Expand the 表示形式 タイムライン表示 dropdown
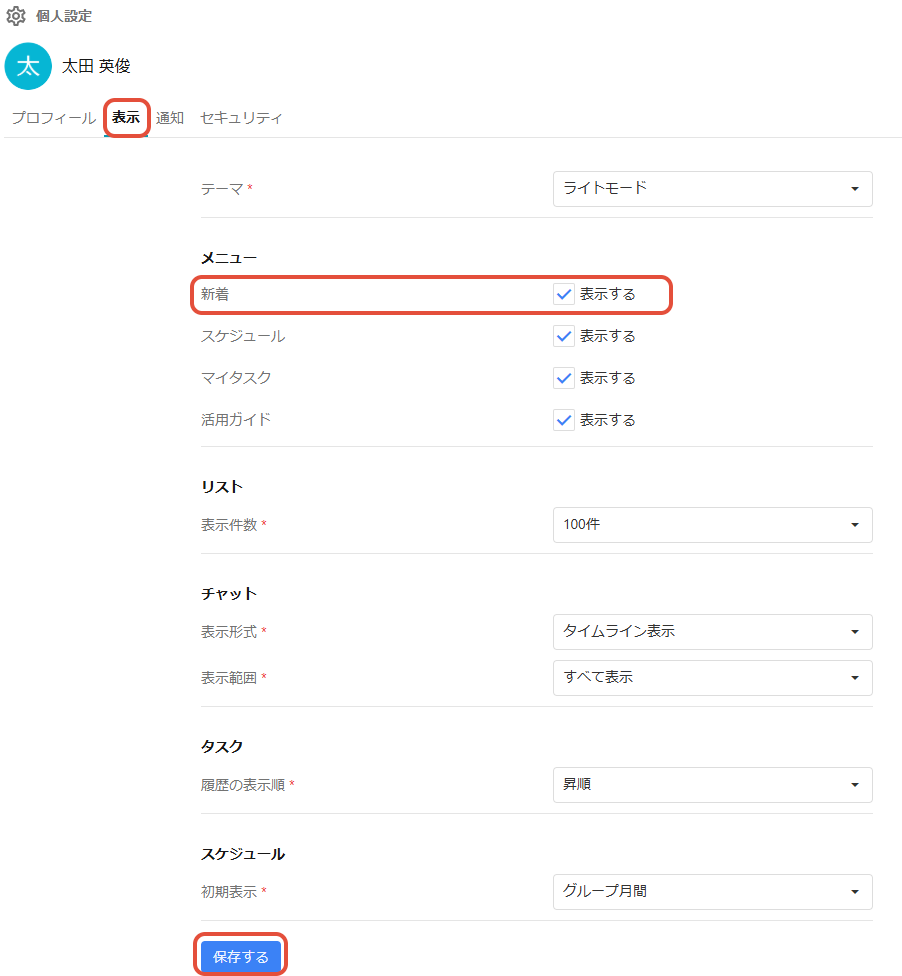 pos(712,632)
